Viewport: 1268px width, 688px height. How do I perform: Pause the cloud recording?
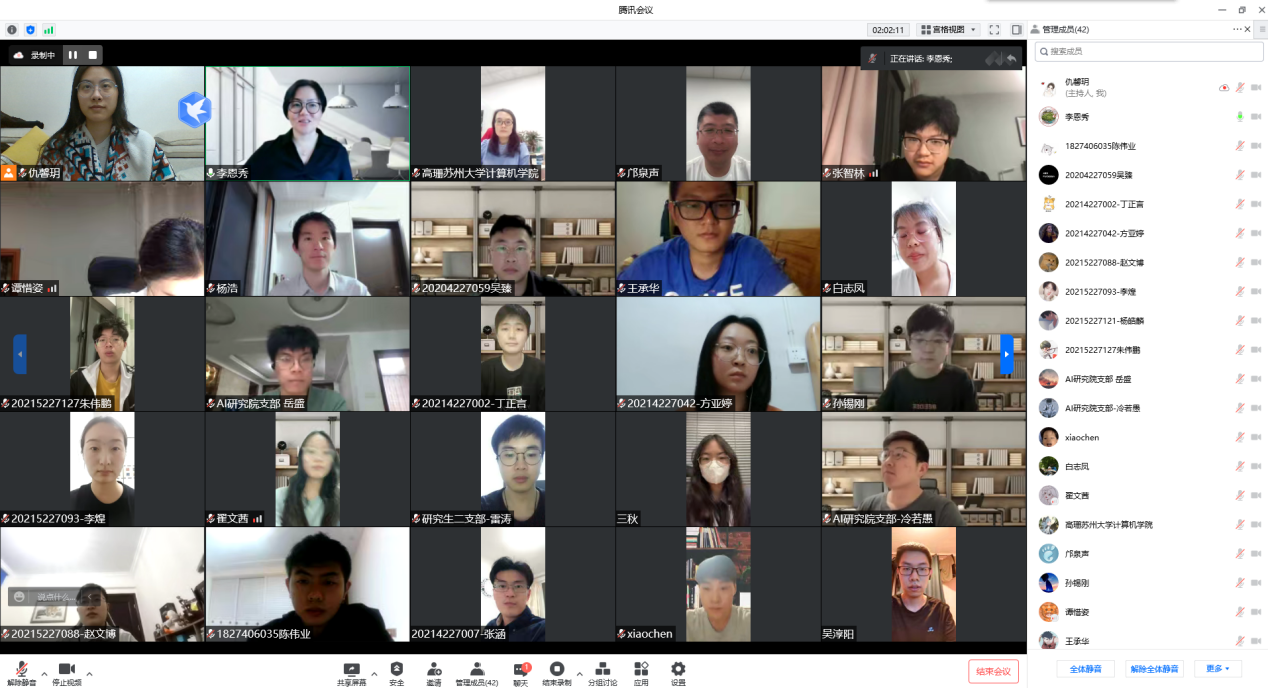[x=73, y=55]
